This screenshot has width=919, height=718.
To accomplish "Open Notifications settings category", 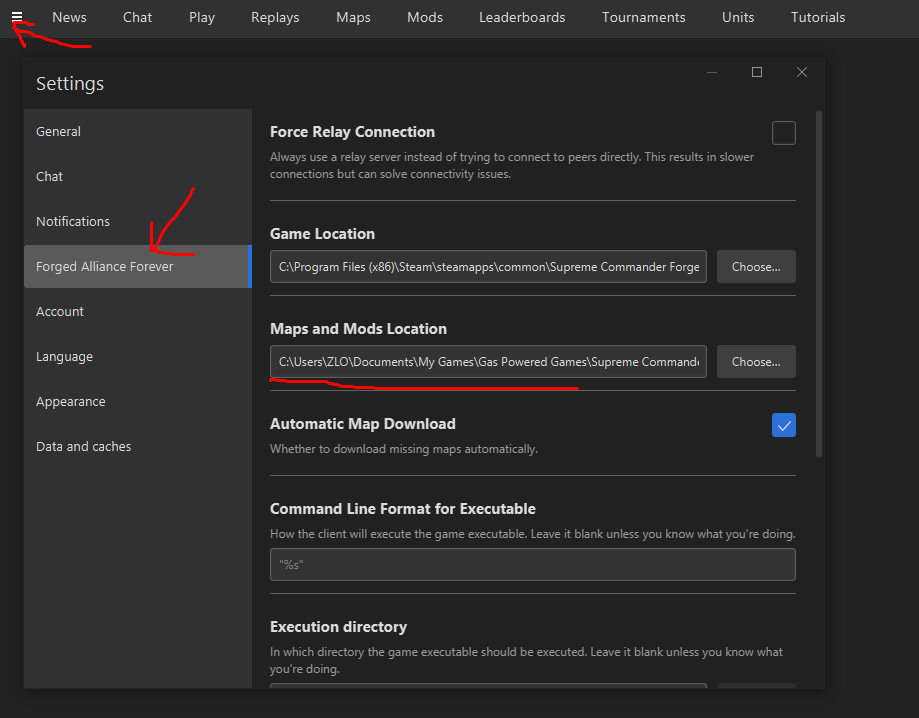I will [x=138, y=222].
